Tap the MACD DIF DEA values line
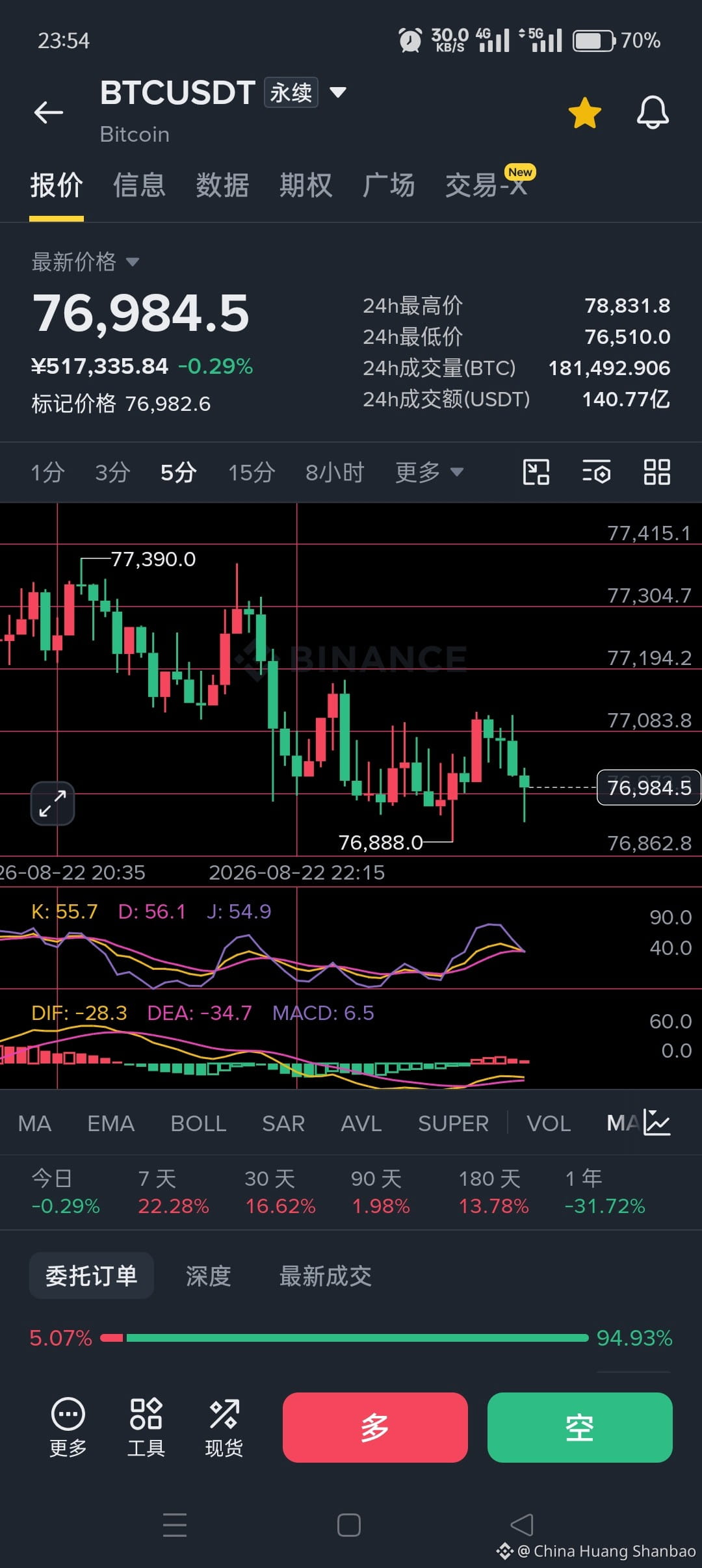The width and height of the screenshot is (702, 1568). (202, 1013)
